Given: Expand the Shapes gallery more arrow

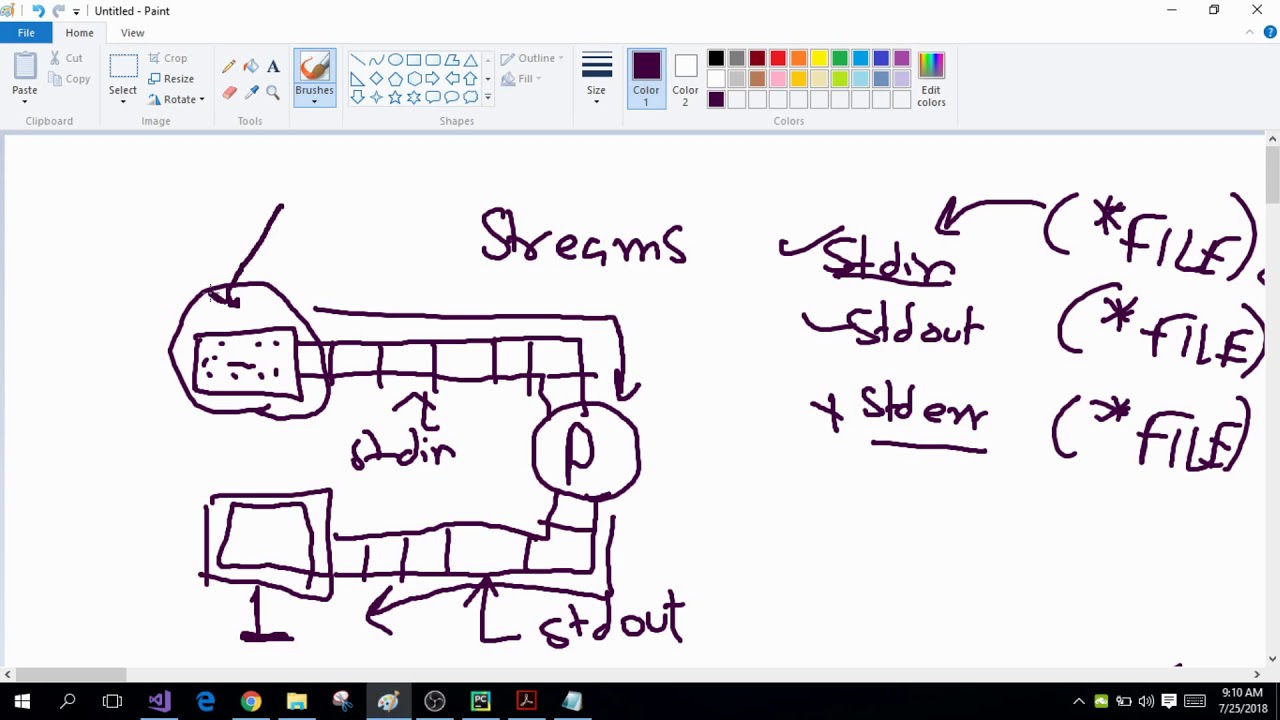Looking at the screenshot, I should click(488, 97).
